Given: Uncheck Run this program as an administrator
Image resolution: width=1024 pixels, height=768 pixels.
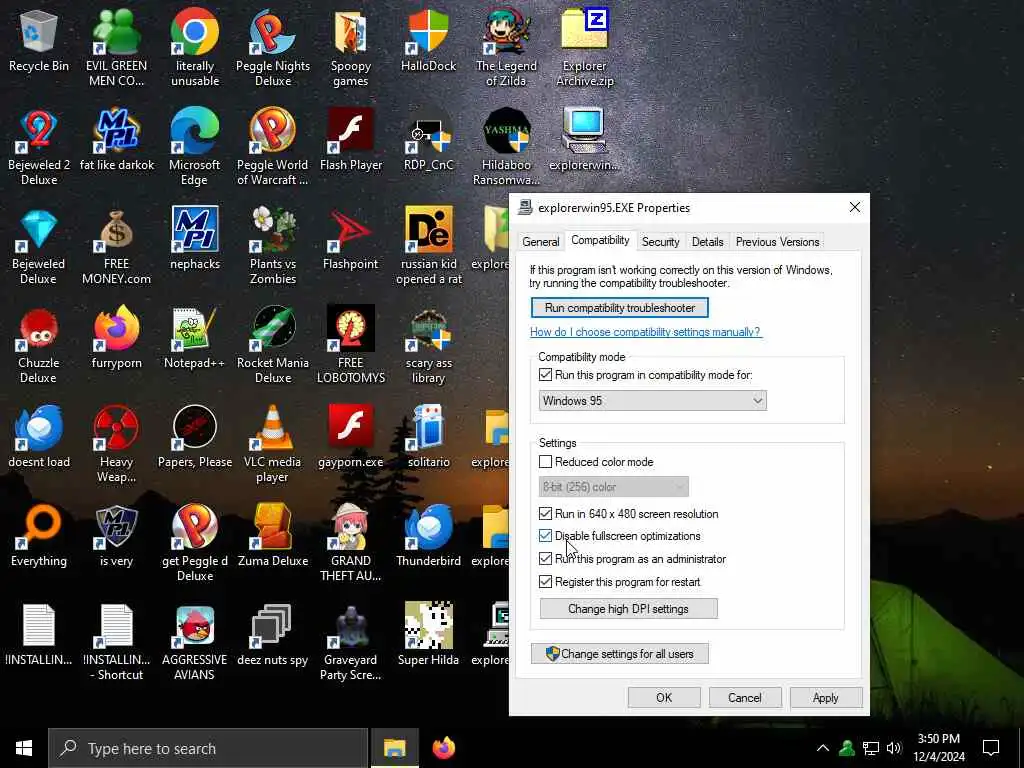Looking at the screenshot, I should [545, 559].
